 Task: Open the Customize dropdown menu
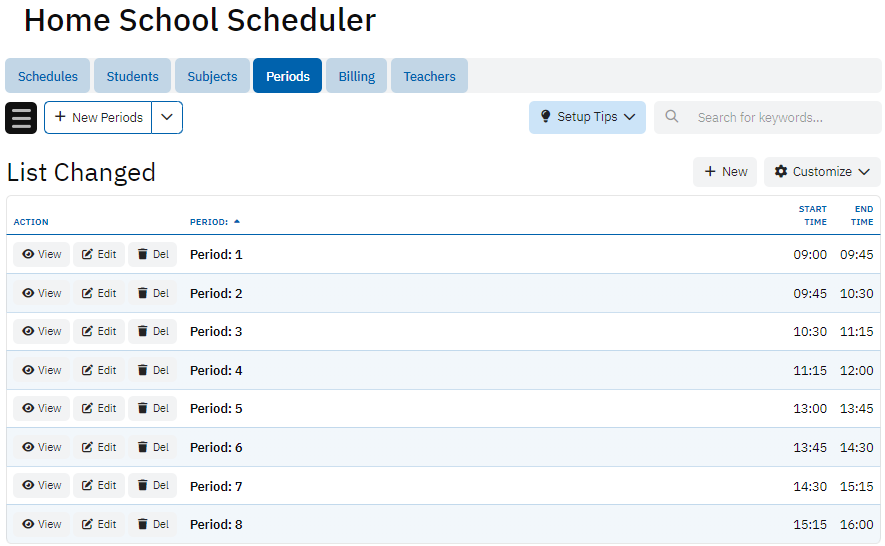click(x=822, y=172)
